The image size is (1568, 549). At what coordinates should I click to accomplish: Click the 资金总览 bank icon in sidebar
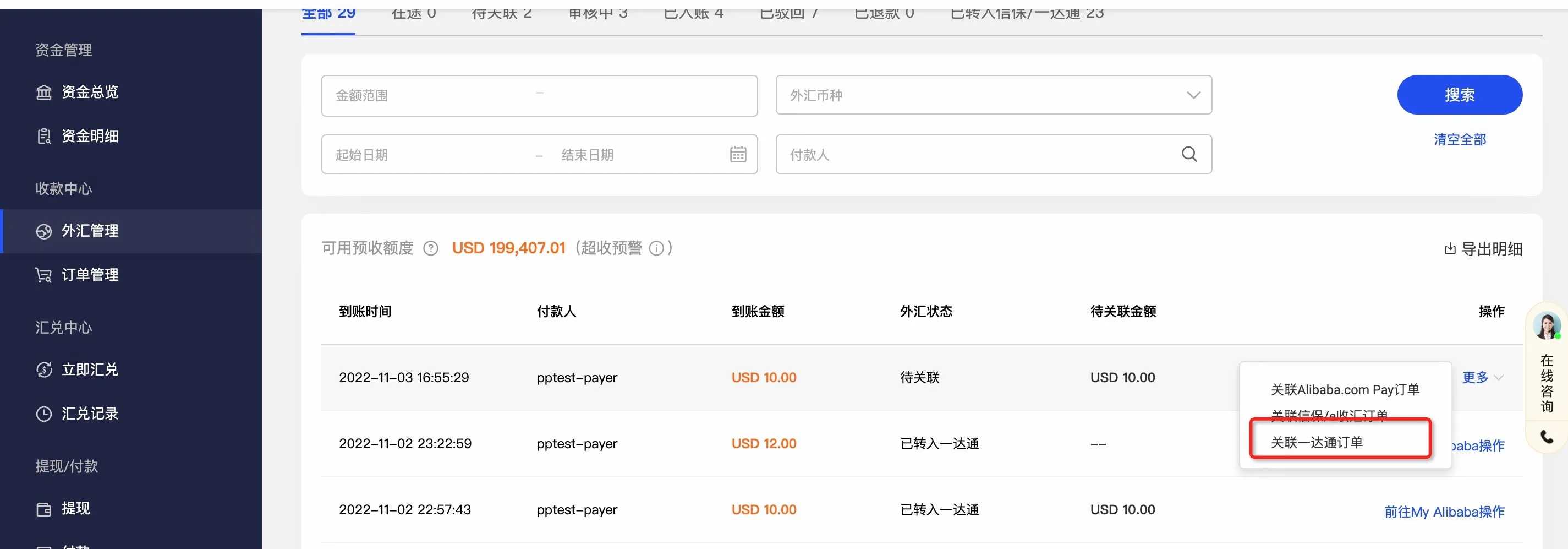(x=44, y=92)
